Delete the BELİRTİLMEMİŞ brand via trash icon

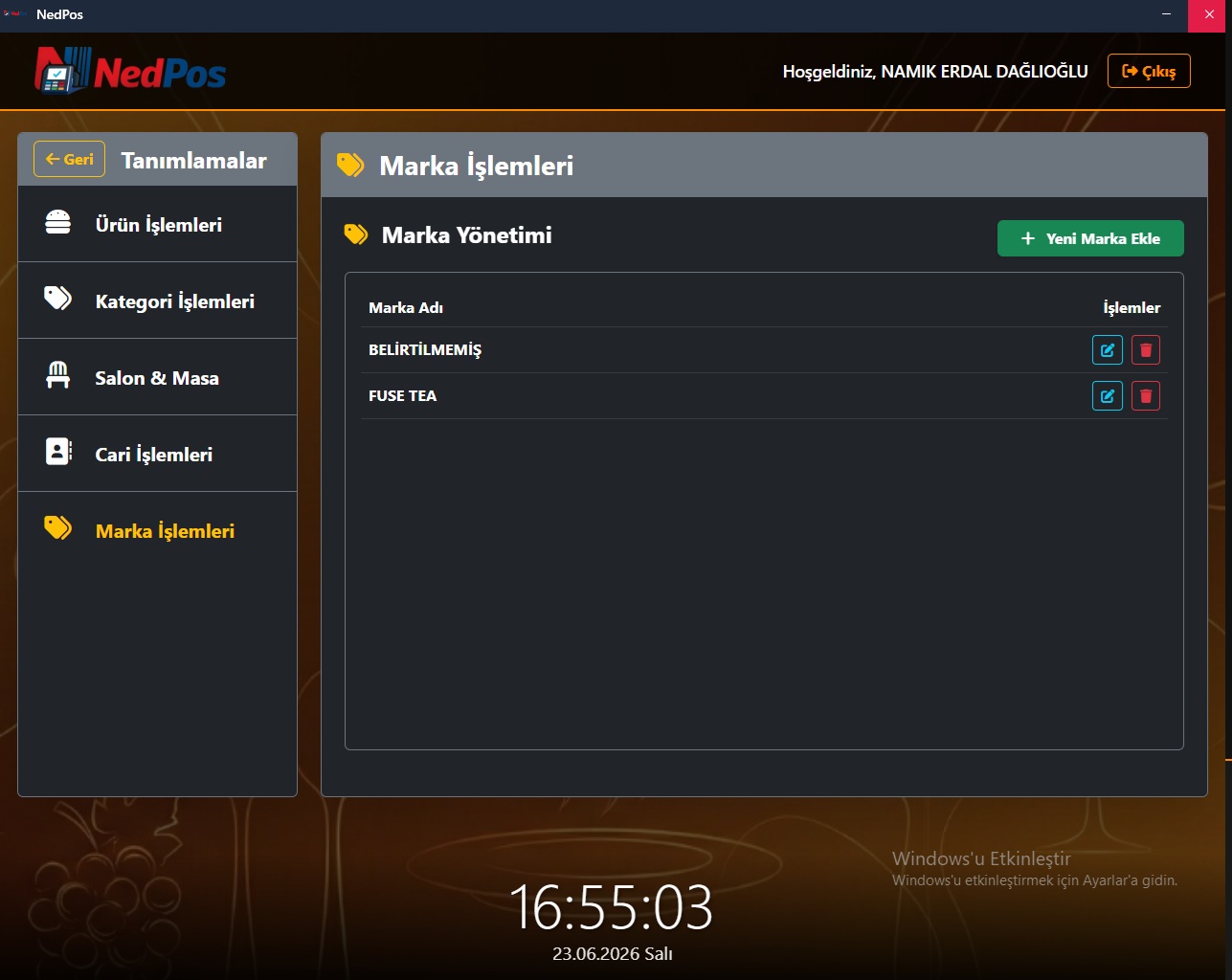click(1146, 350)
